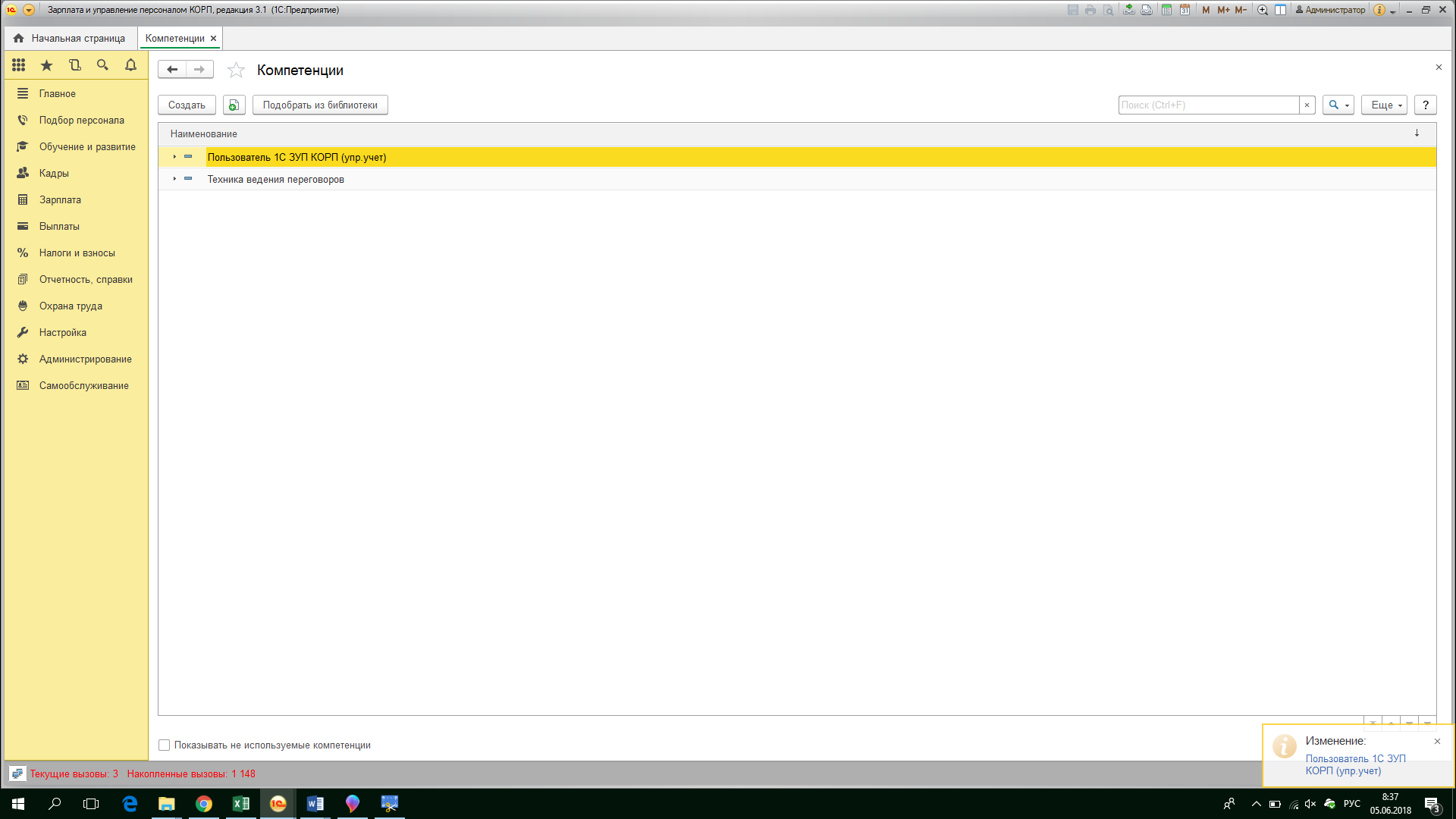The width and height of the screenshot is (1456, 819).
Task: Click the Создать button
Action: [x=187, y=105]
